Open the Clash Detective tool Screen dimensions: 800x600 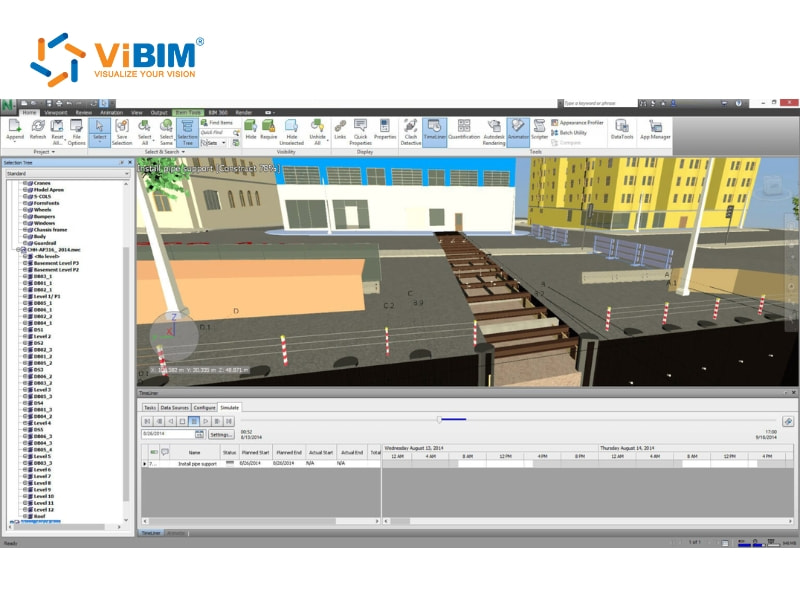(x=410, y=128)
